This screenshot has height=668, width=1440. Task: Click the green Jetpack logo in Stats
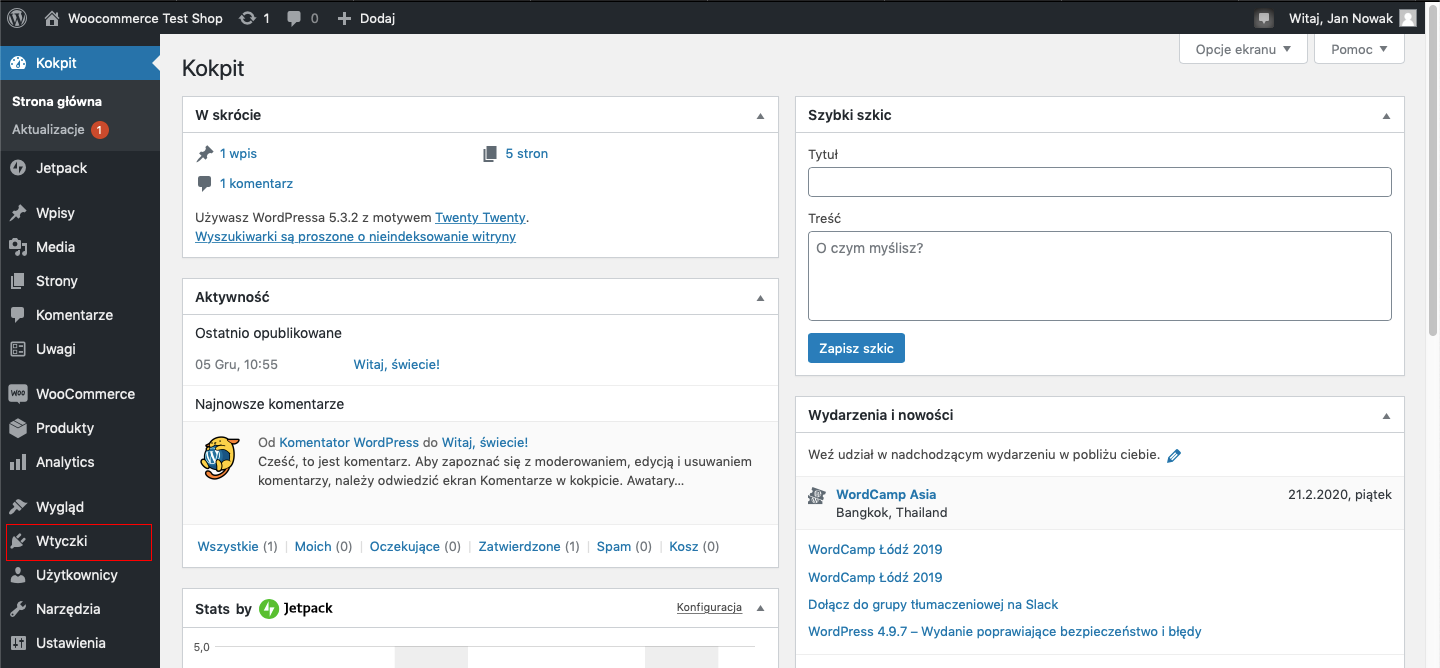tap(269, 608)
